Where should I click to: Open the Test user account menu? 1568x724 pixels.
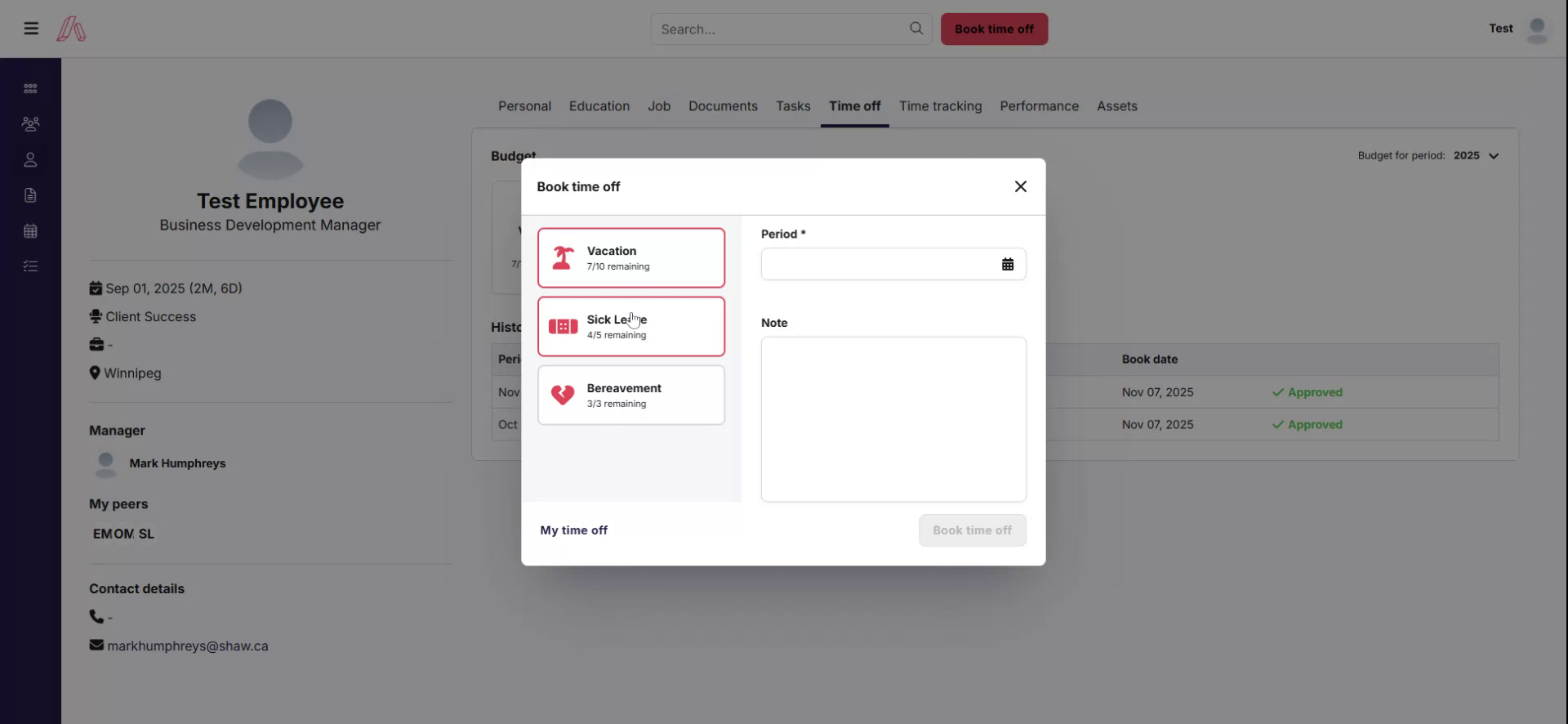pos(1518,29)
